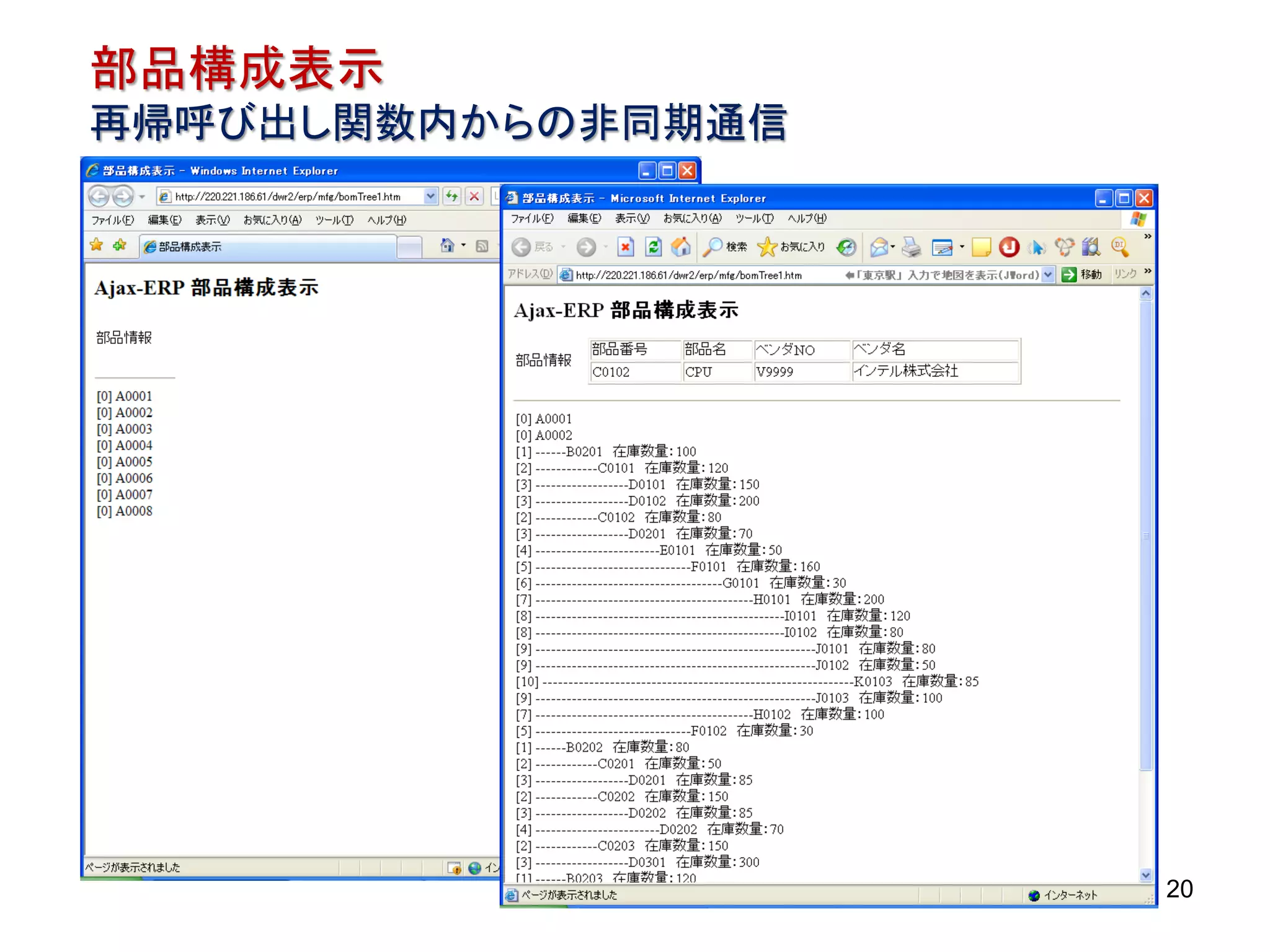This screenshot has height=952, width=1270.
Task: Open Mail dropdown arrow in front IE toolbar
Action: (893, 247)
